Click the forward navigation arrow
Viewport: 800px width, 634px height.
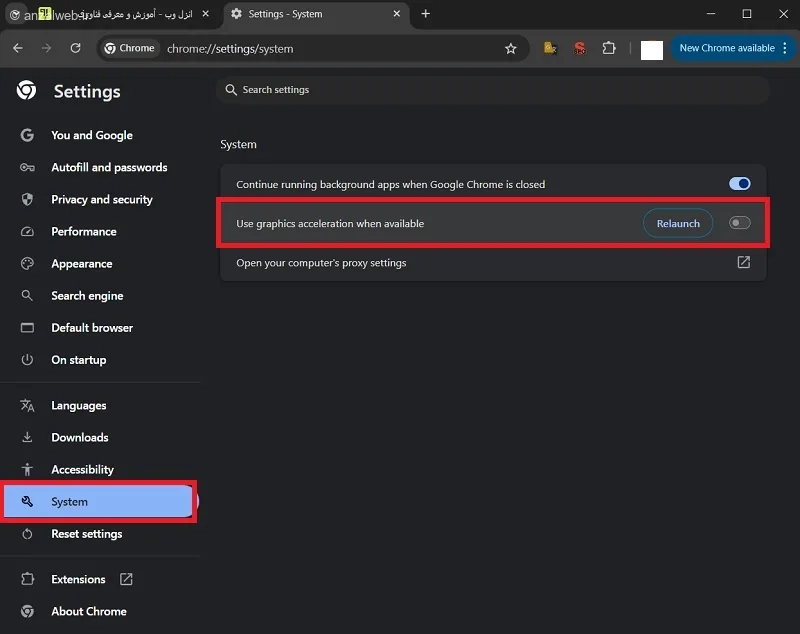[x=46, y=48]
